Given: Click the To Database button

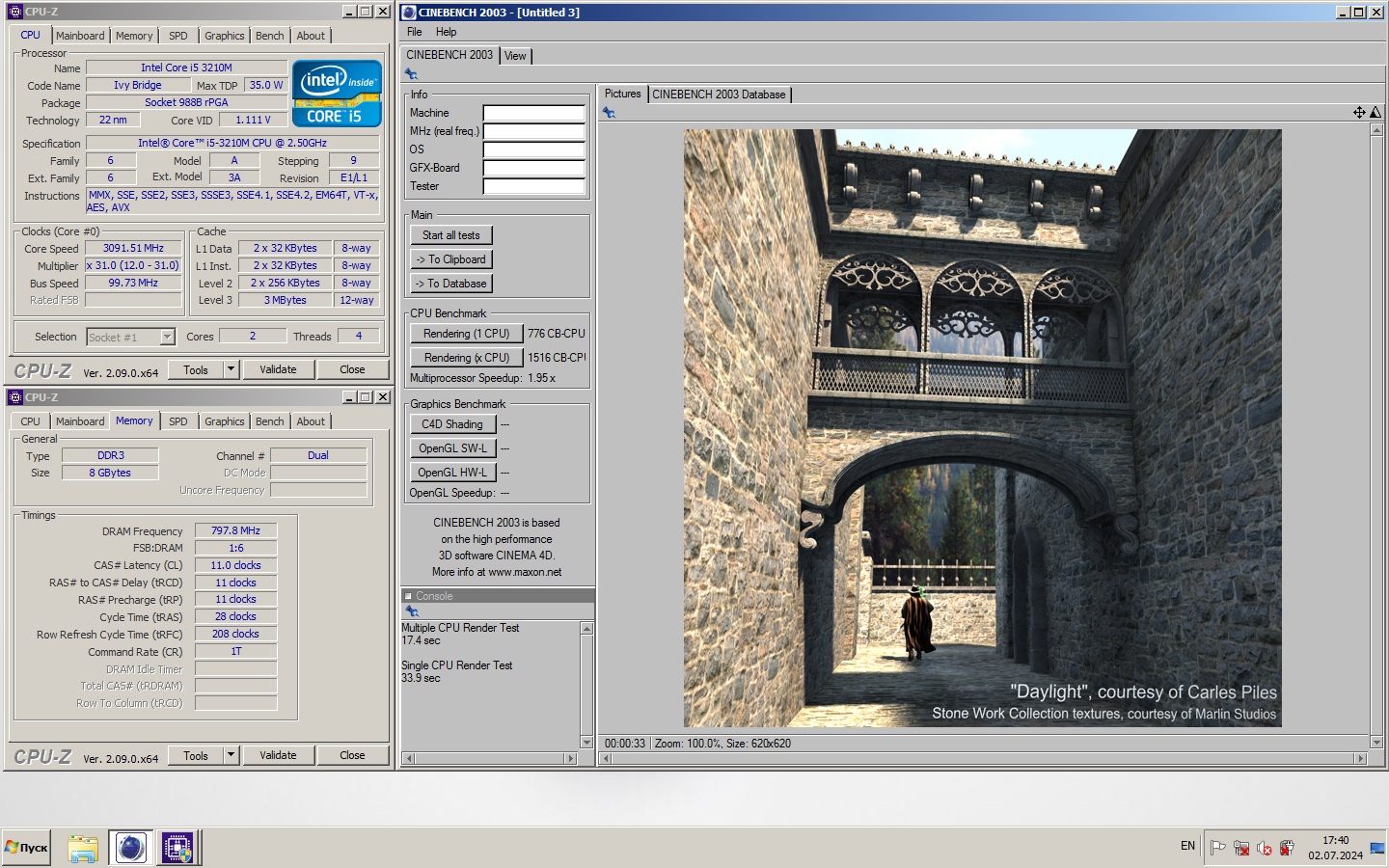Looking at the screenshot, I should (x=451, y=284).
